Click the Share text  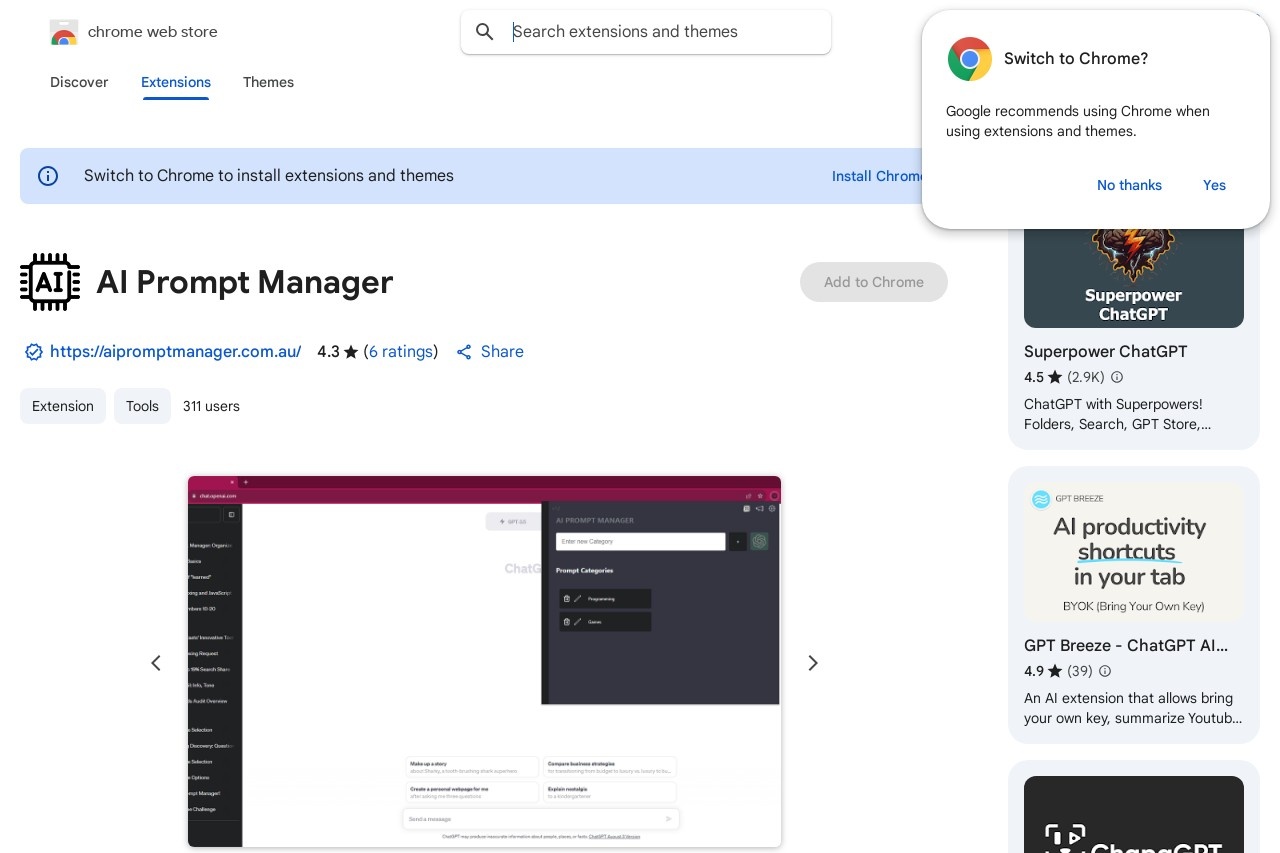click(502, 352)
